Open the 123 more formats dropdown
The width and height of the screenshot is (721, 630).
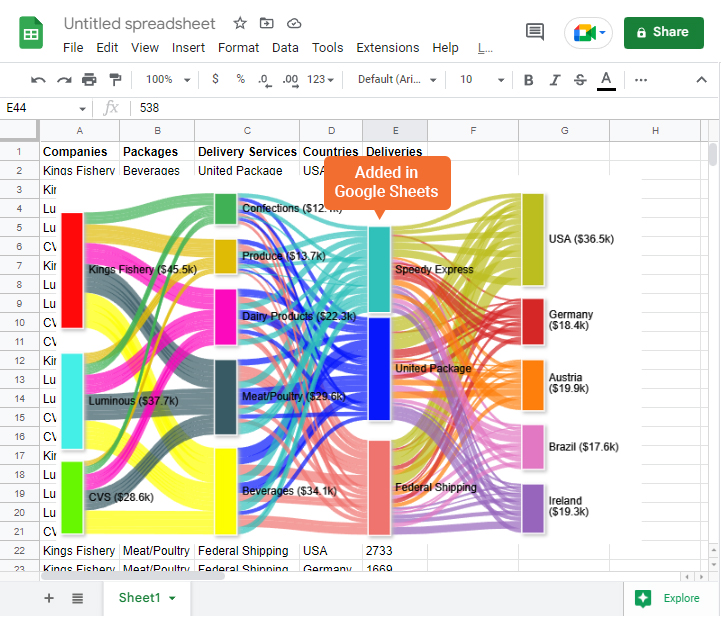click(x=320, y=80)
